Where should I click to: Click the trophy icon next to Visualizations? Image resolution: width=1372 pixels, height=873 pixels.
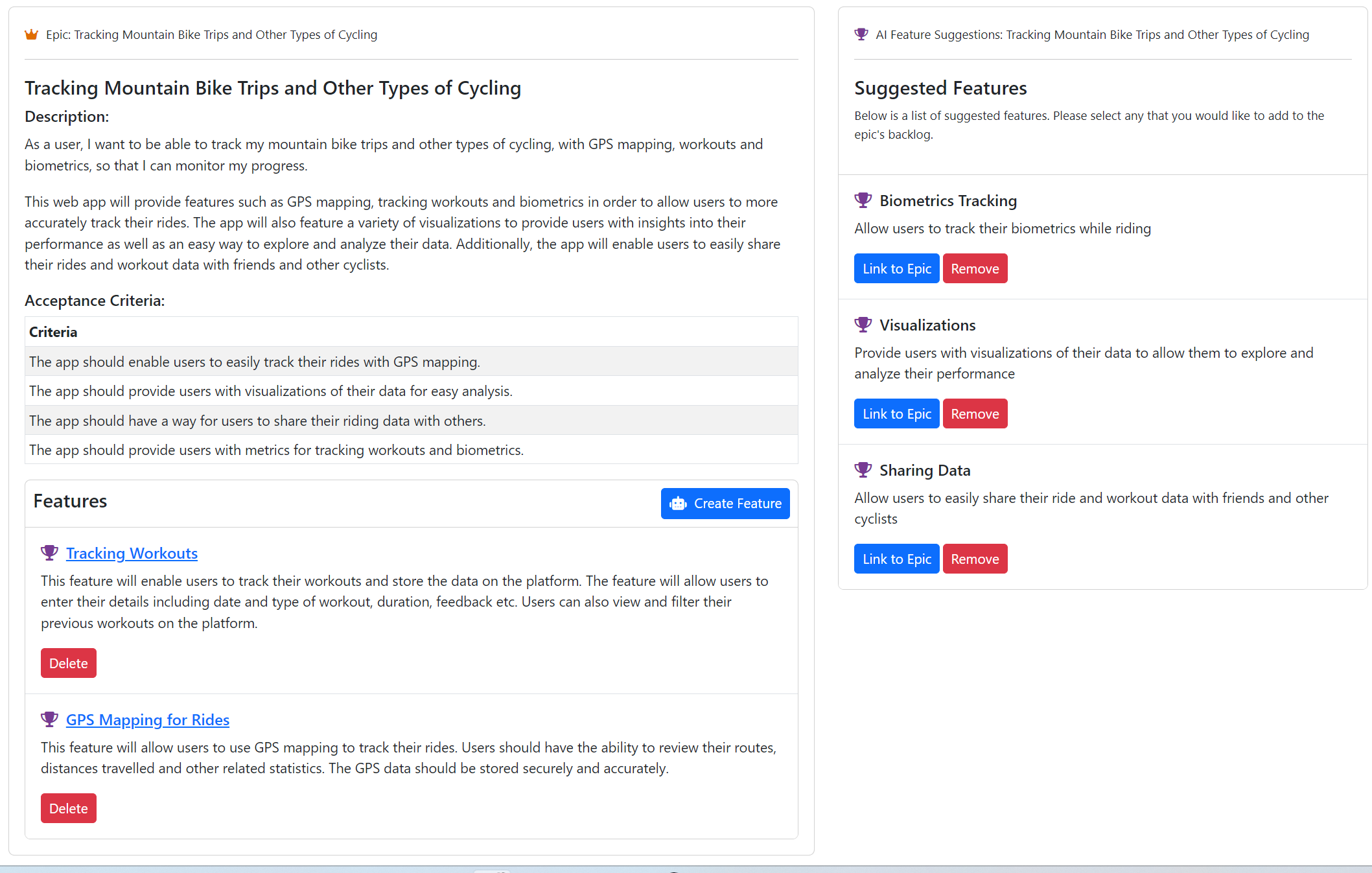click(863, 325)
